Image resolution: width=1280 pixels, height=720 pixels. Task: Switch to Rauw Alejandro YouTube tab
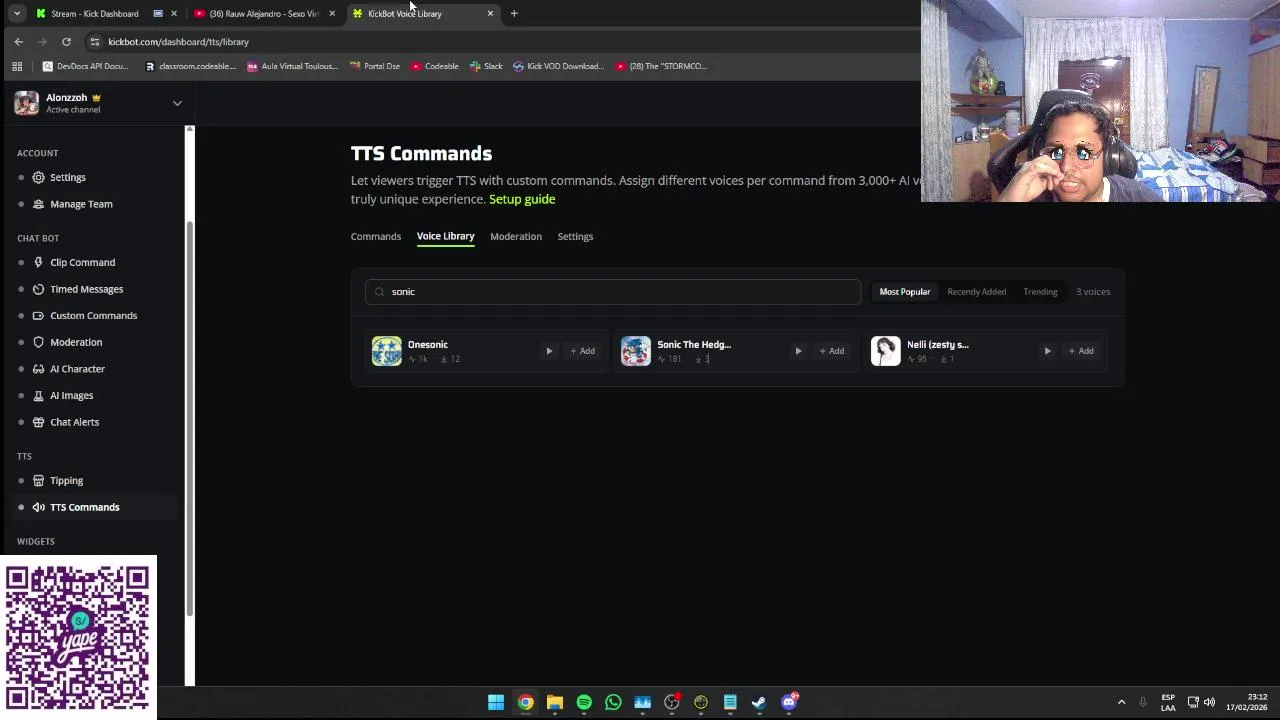[x=264, y=14]
